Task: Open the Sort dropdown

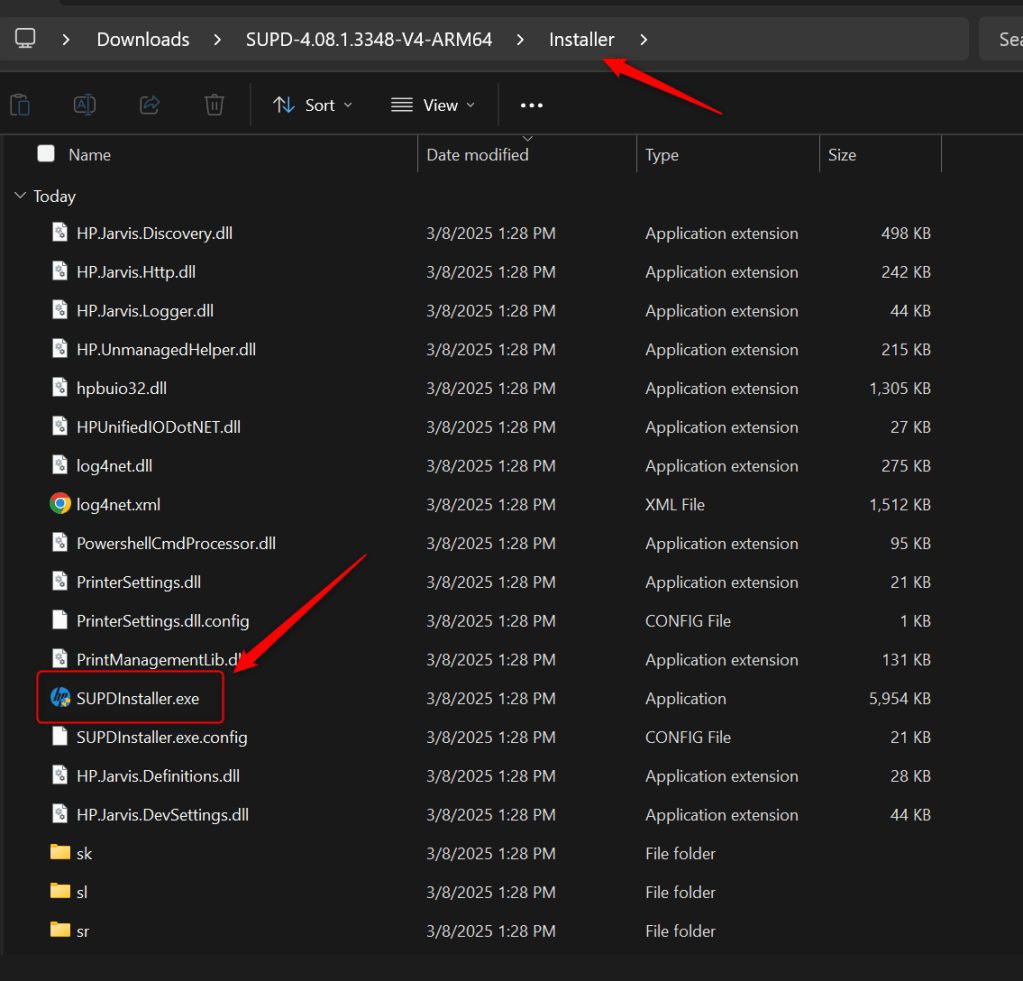Action: pos(313,105)
